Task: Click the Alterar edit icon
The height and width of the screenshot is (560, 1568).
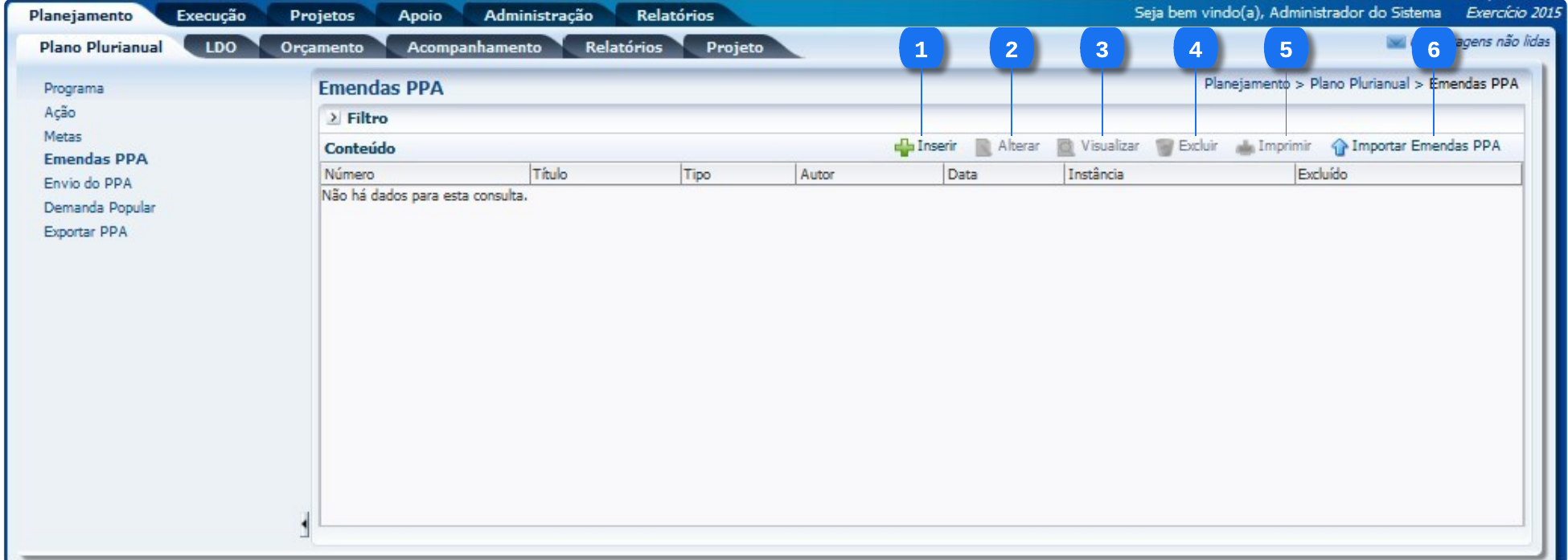Action: [983, 147]
